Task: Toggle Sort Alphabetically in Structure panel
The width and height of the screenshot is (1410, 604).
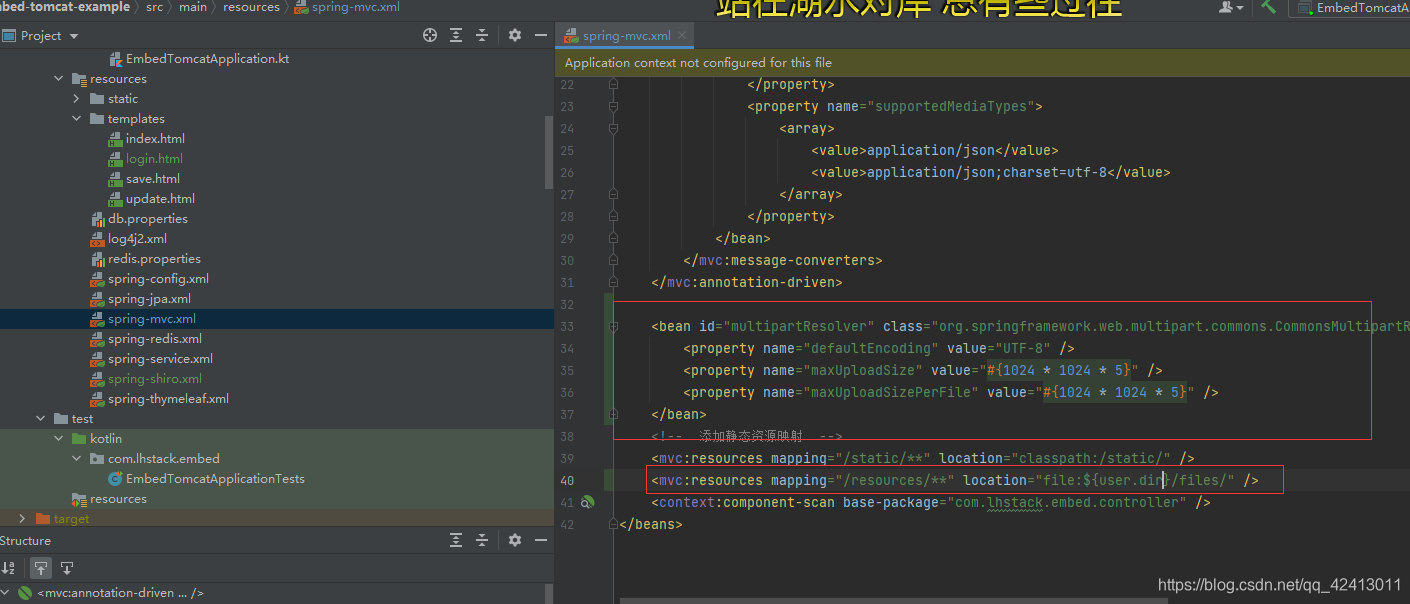Action: (x=9, y=568)
